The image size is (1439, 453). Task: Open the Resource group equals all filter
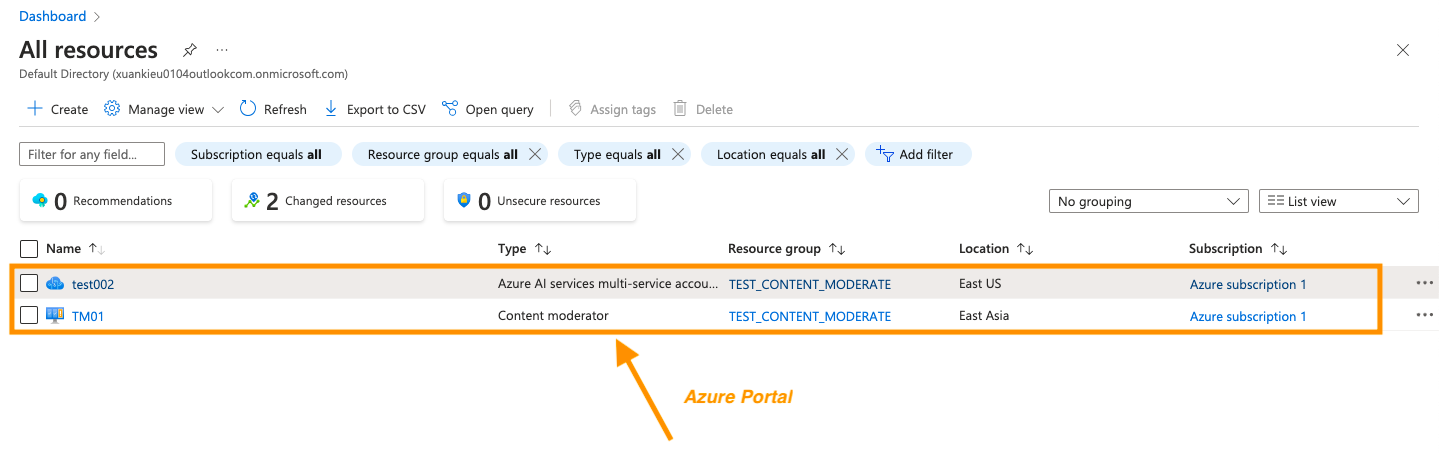click(442, 154)
